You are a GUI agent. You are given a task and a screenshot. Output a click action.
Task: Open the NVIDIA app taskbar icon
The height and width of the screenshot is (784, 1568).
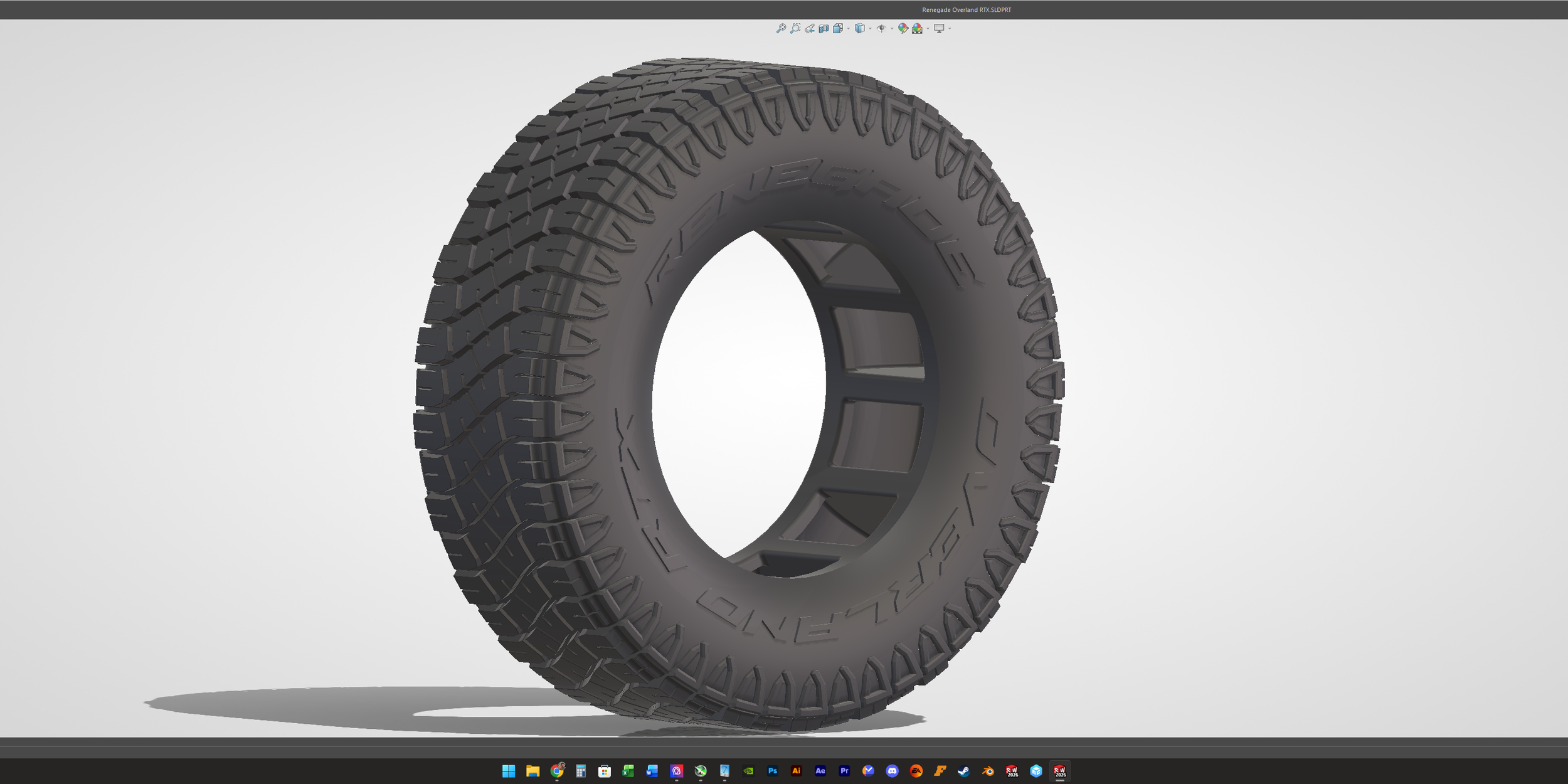(x=748, y=771)
